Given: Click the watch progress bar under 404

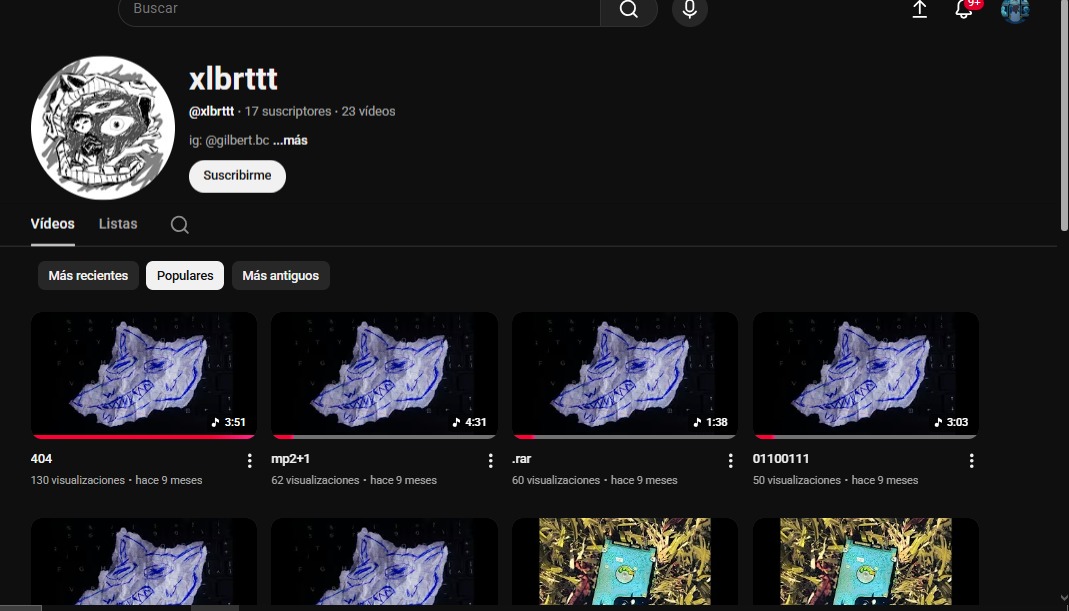Looking at the screenshot, I should pyautogui.click(x=144, y=436).
